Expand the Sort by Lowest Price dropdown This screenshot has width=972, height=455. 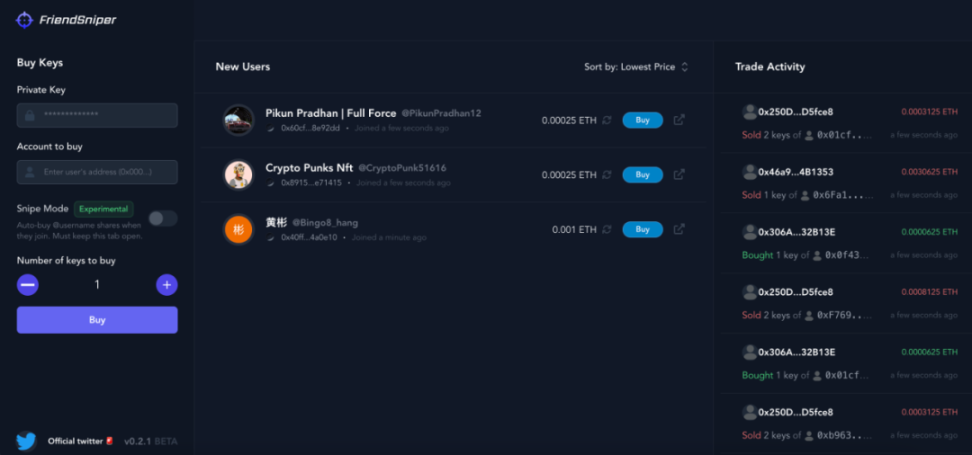636,67
